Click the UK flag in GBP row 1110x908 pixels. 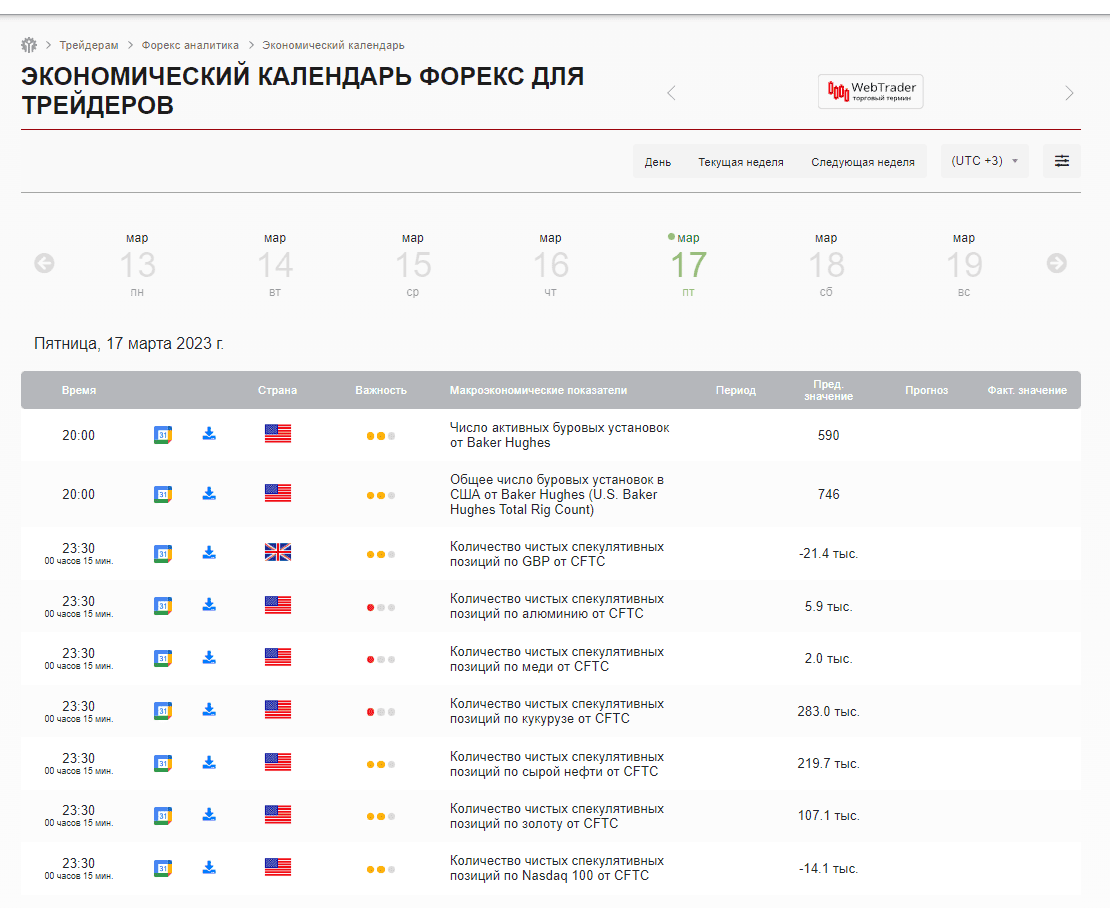pyautogui.click(x=278, y=552)
